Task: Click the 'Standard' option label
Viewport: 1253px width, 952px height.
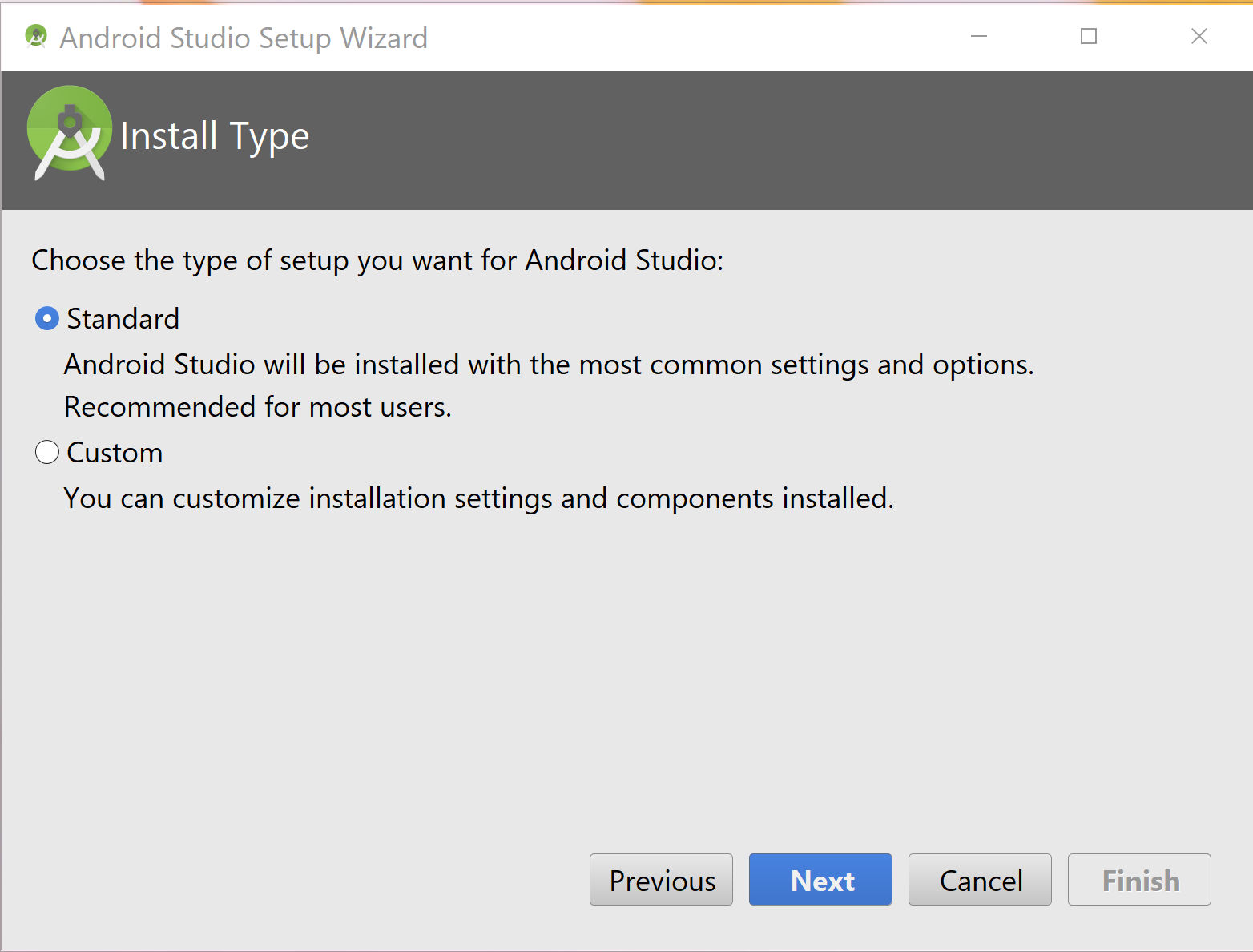Action: coord(123,319)
